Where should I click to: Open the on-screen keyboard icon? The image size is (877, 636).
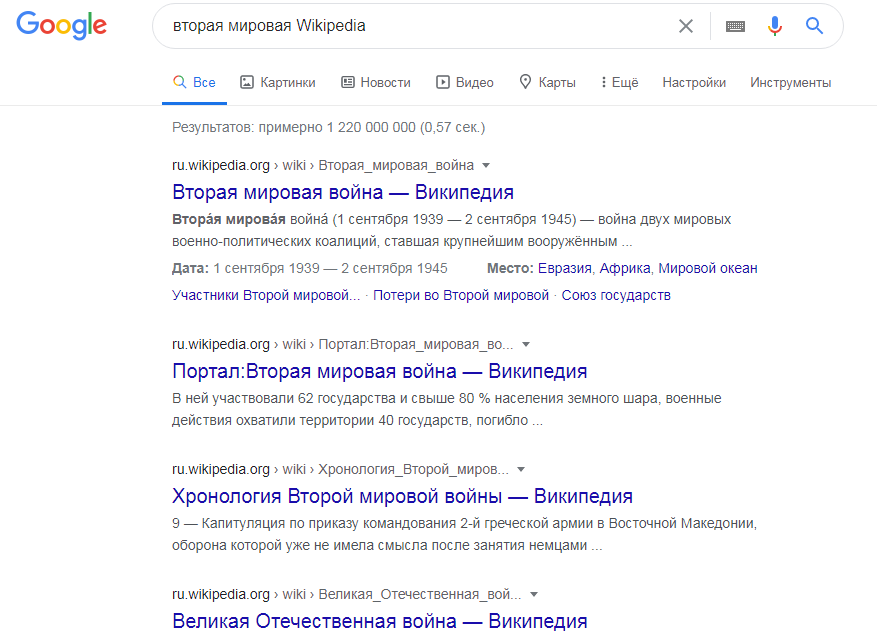point(735,26)
